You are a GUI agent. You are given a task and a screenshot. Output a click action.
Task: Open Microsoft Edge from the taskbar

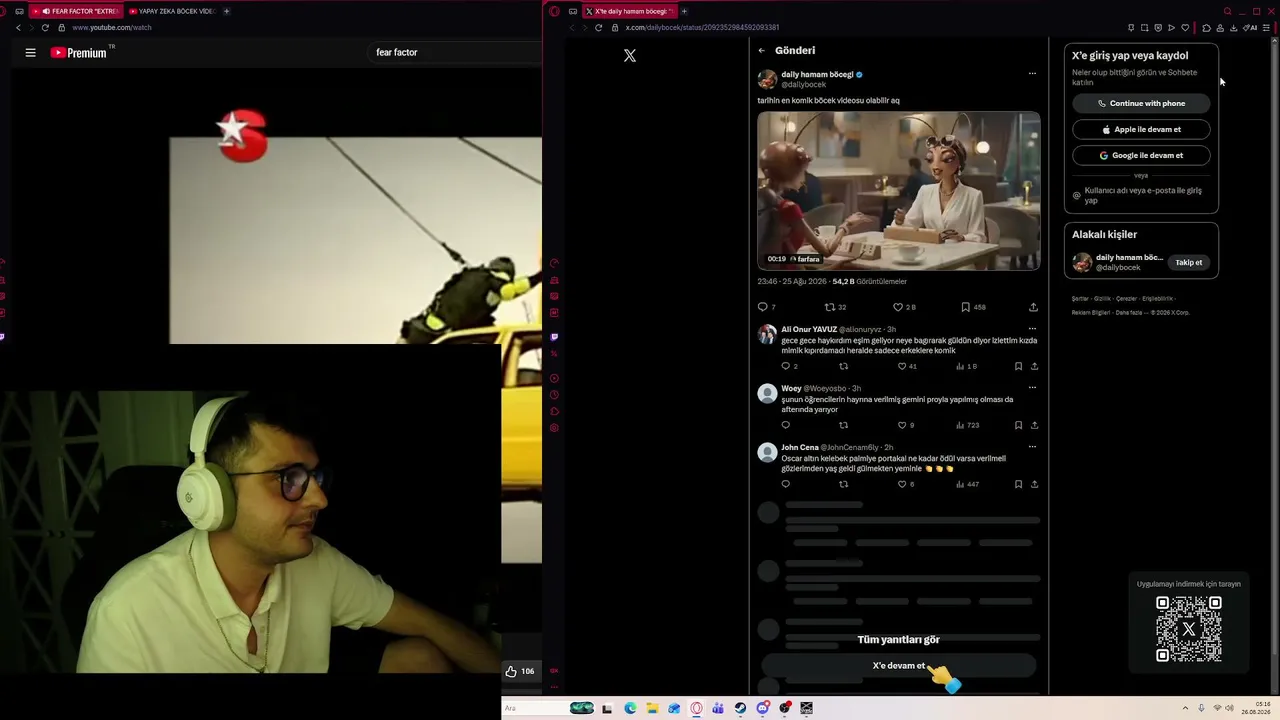tap(630, 708)
